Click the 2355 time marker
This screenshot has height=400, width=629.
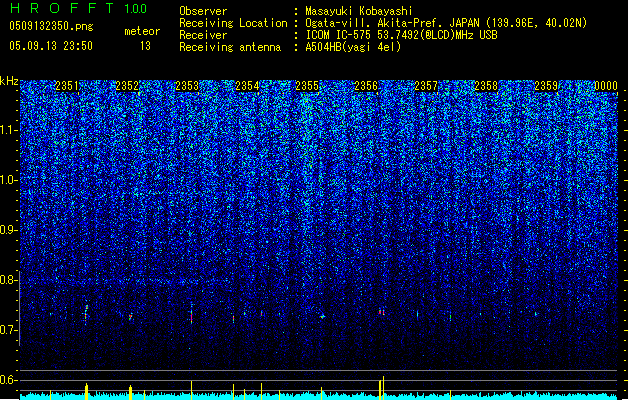(307, 86)
